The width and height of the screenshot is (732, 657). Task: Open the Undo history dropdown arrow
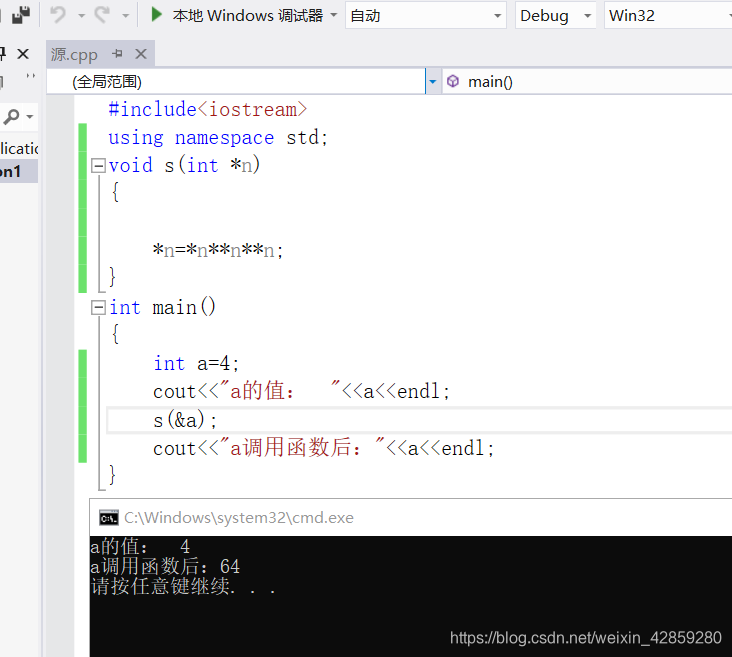[82, 16]
